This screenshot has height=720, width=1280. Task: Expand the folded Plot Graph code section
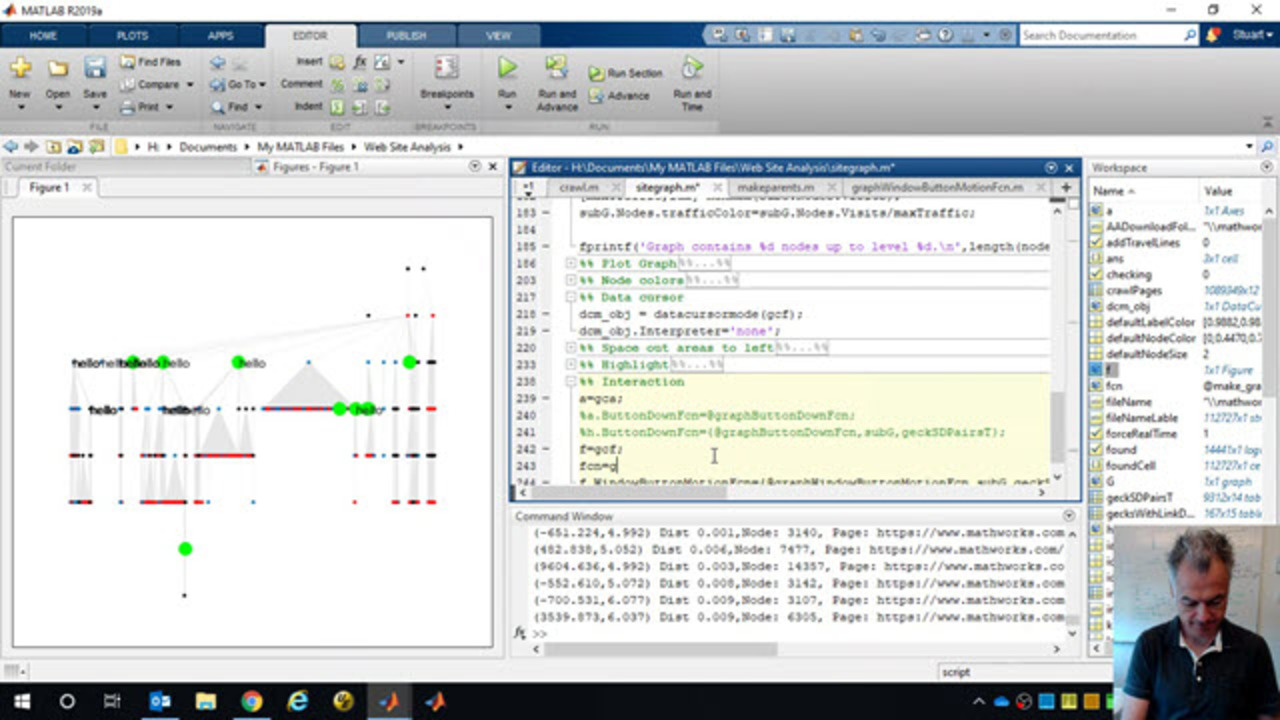pos(572,263)
